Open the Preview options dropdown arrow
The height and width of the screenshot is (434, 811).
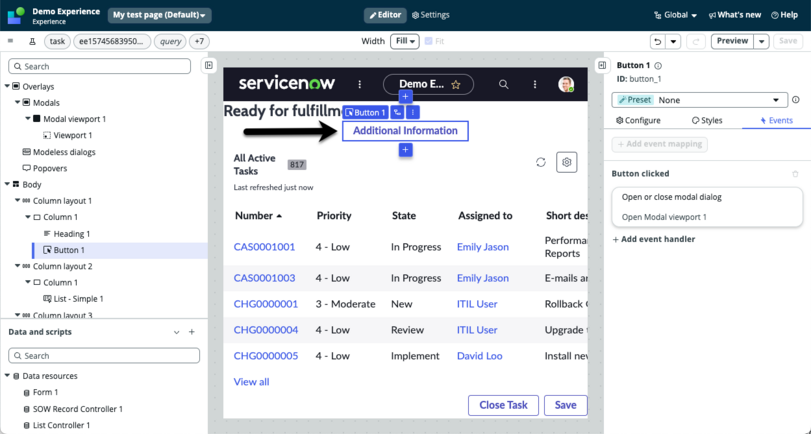click(761, 41)
